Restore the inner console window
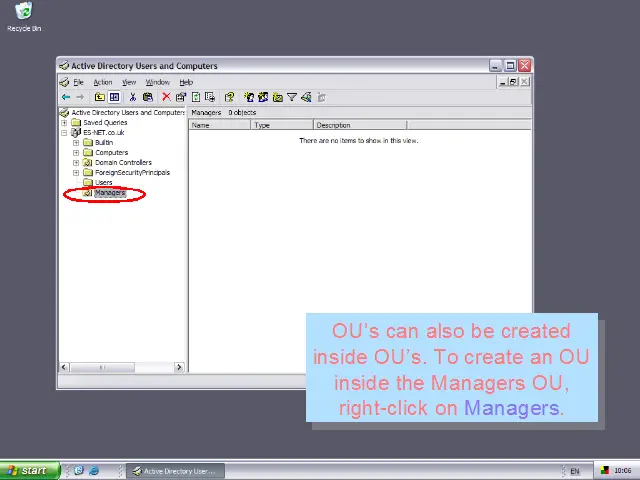The image size is (640, 480). pyautogui.click(x=513, y=82)
